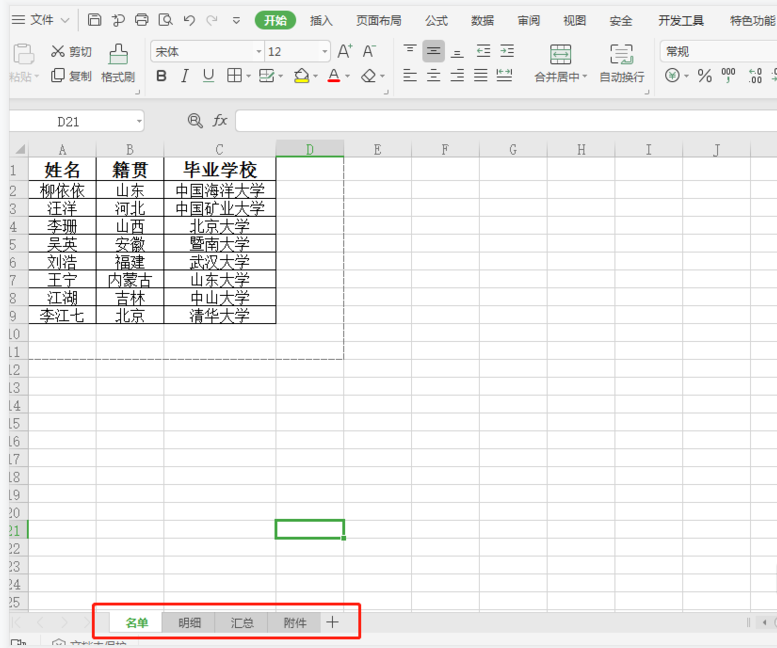This screenshot has height=648, width=777.
Task: Click the zoom magnifier near formula bar
Action: (x=195, y=120)
